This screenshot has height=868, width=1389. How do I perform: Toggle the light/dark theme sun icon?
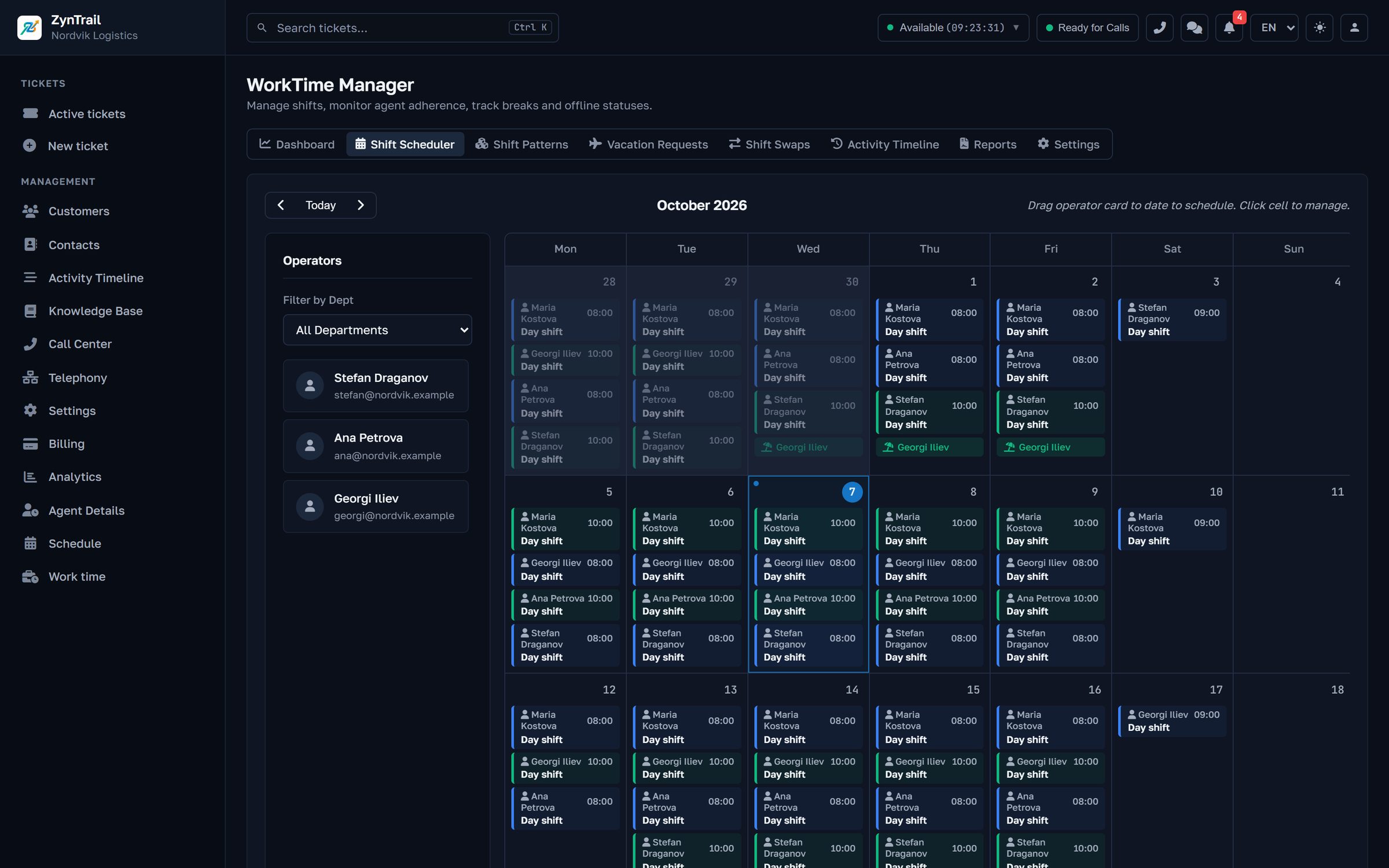pyautogui.click(x=1320, y=27)
